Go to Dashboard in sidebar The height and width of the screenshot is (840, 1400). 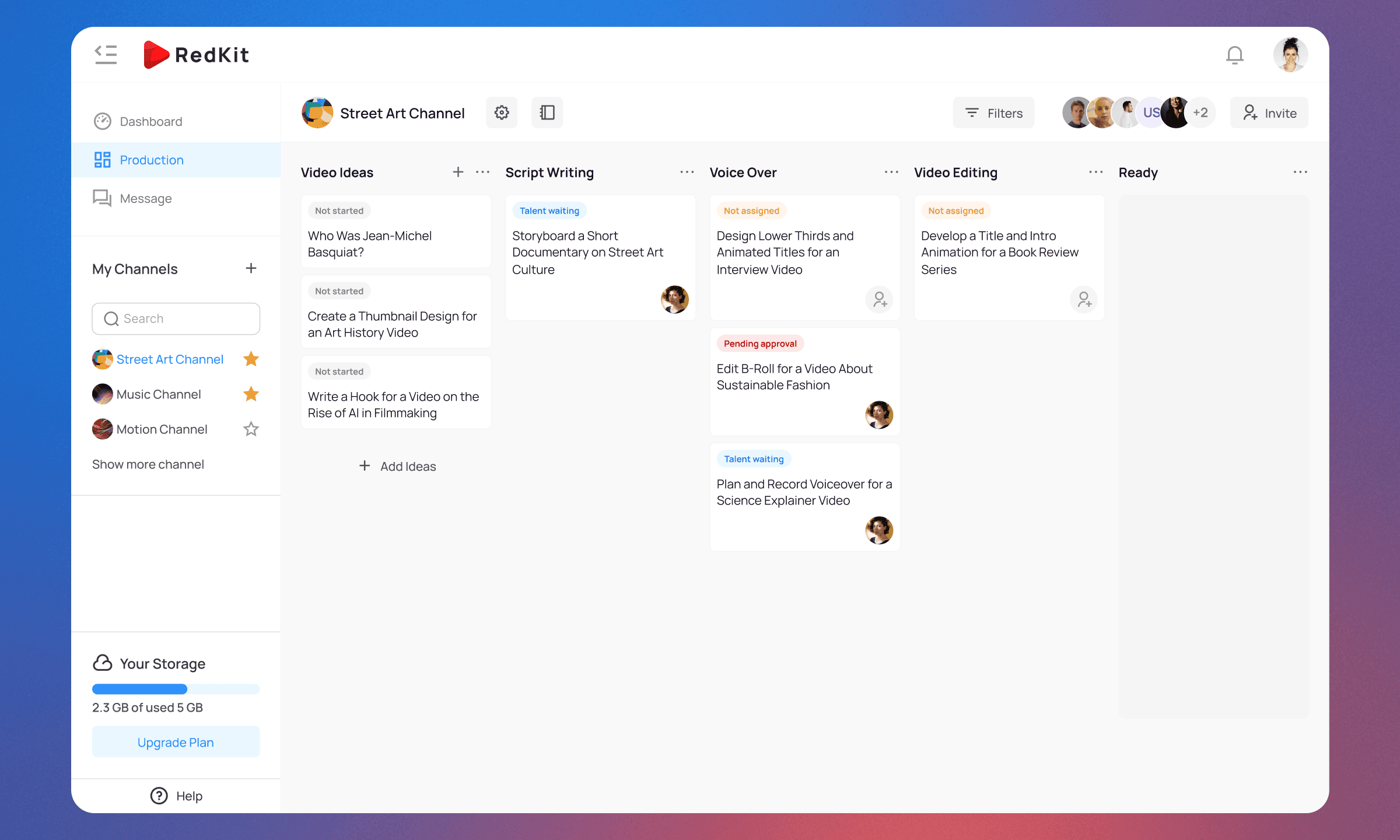(150, 121)
